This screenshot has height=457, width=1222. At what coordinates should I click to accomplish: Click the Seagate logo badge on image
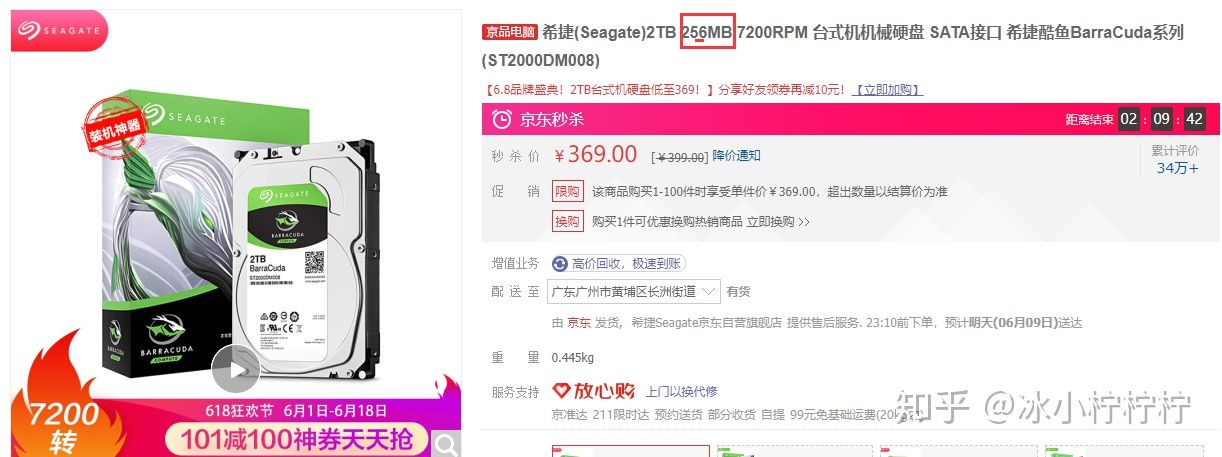pos(57,31)
